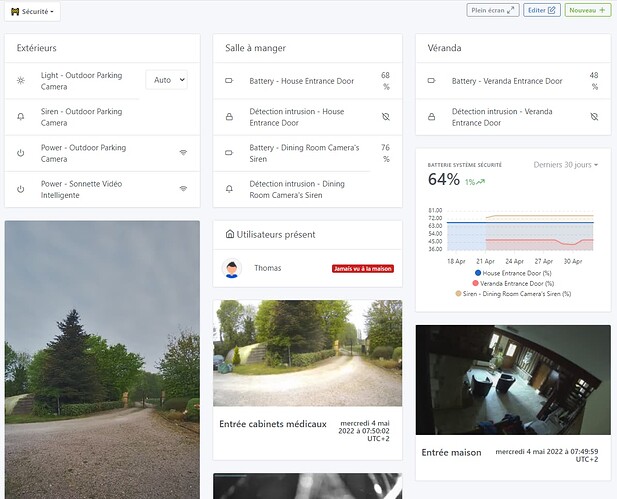Screen dimensions: 617x499
Task: Click the Plein écran button
Action: [x=493, y=10]
